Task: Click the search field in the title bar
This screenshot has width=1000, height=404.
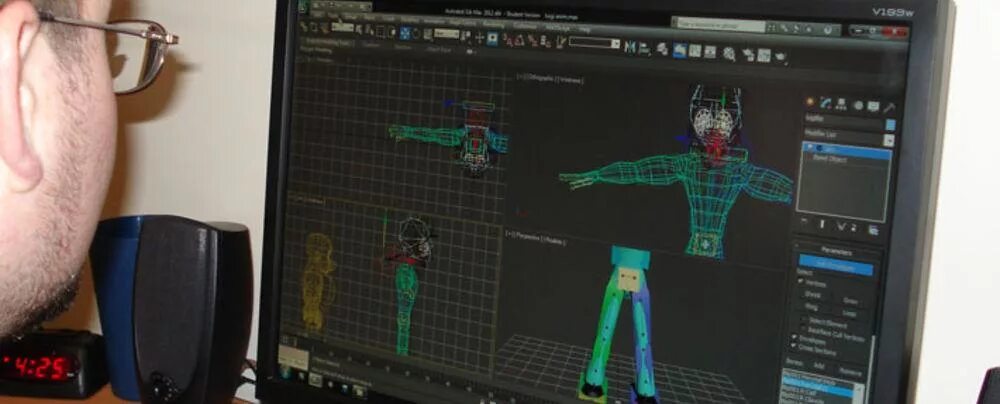Action: (721, 26)
